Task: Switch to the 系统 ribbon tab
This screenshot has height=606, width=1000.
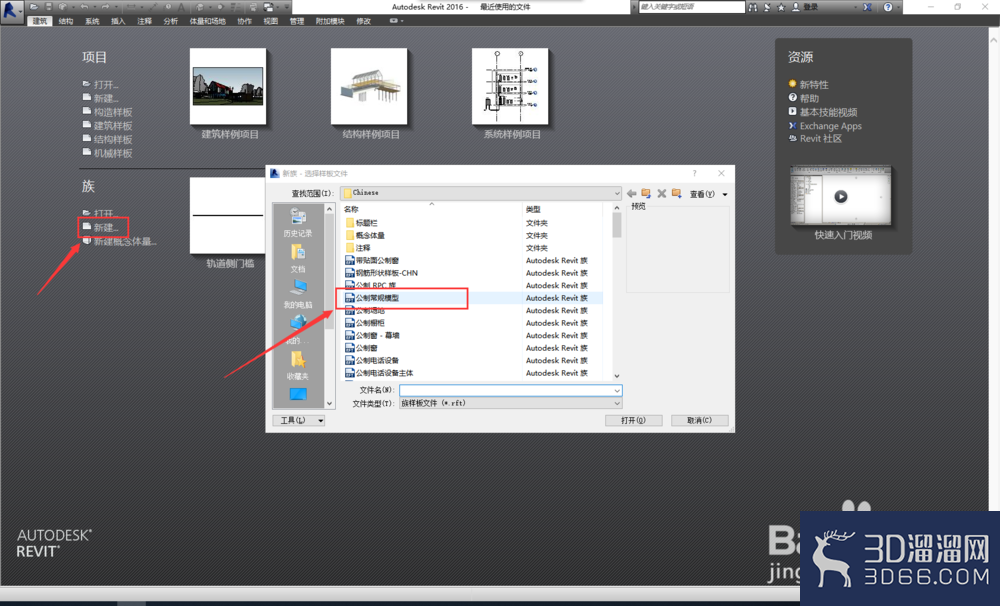Action: coord(92,21)
